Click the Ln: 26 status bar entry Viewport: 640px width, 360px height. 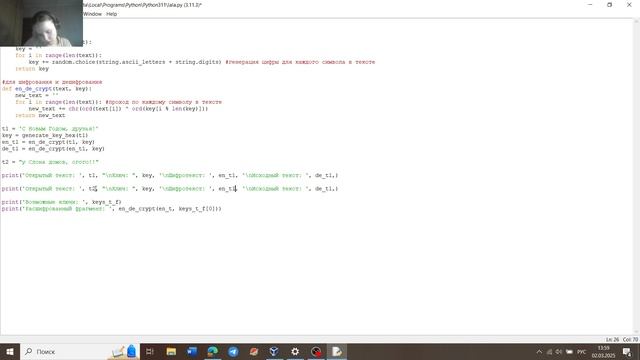click(612, 340)
